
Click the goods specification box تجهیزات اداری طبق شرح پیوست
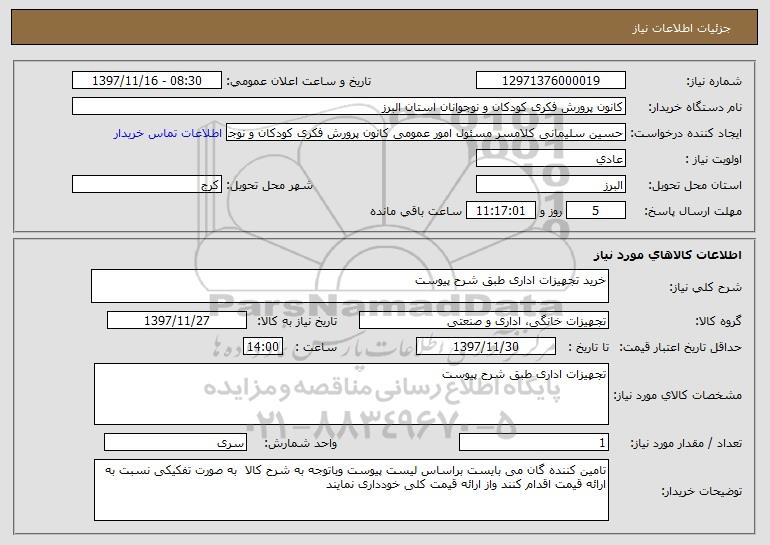pyautogui.click(x=351, y=394)
